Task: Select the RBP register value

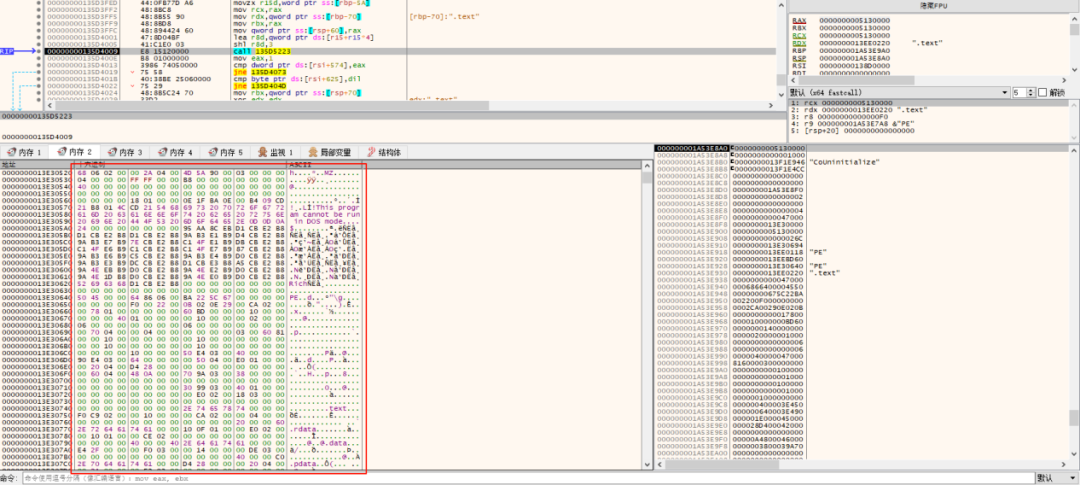Action: [854, 50]
